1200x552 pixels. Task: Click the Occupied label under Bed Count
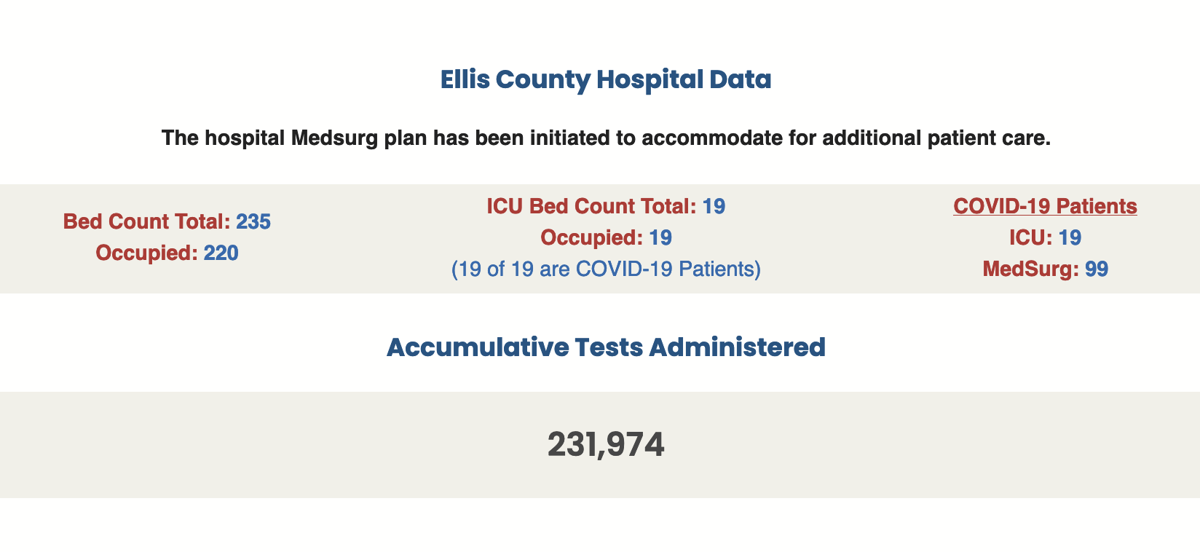coord(147,253)
